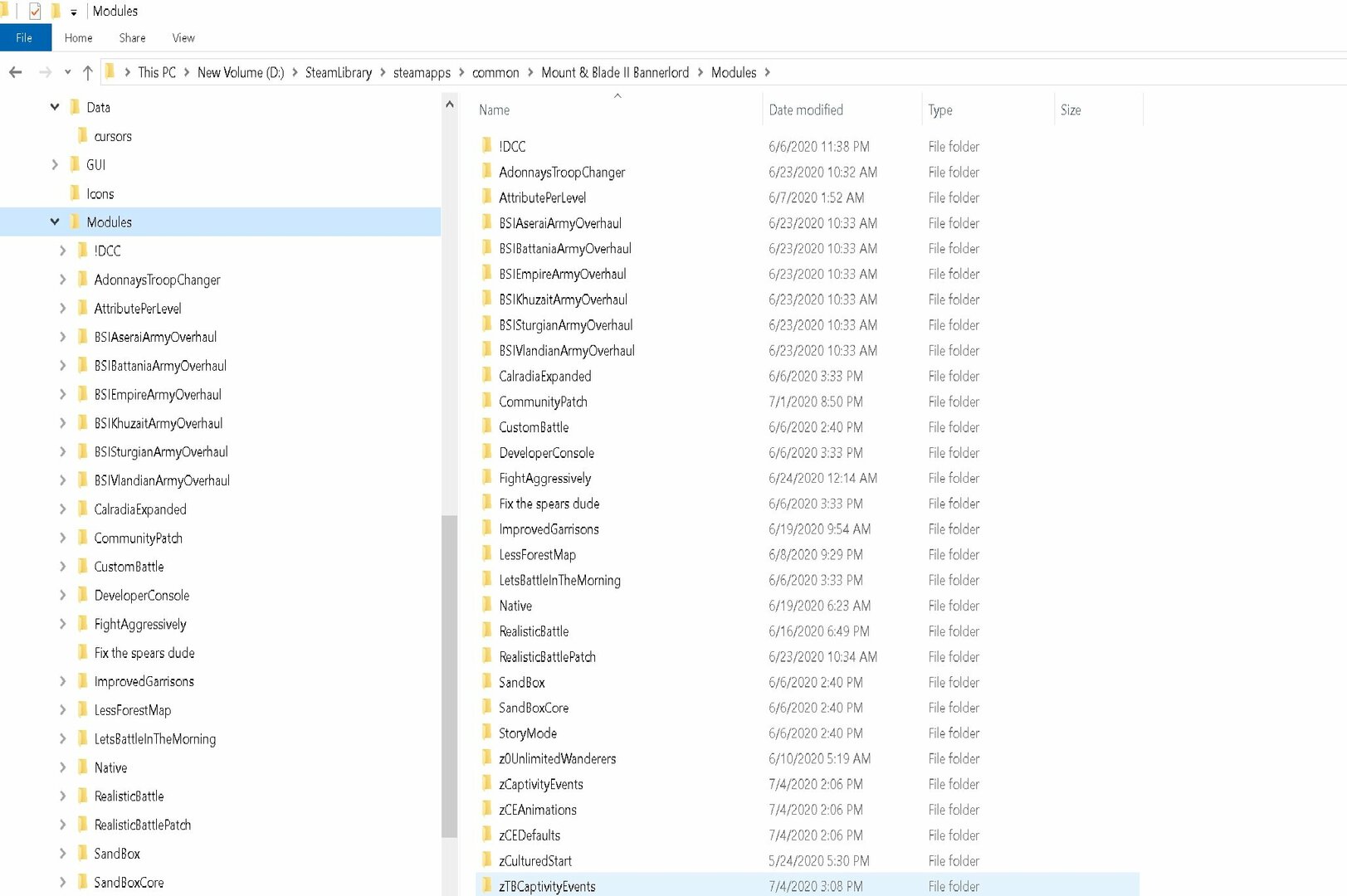The height and width of the screenshot is (896, 1347).
Task: Collapse the Modules tree node
Action: pyautogui.click(x=55, y=222)
